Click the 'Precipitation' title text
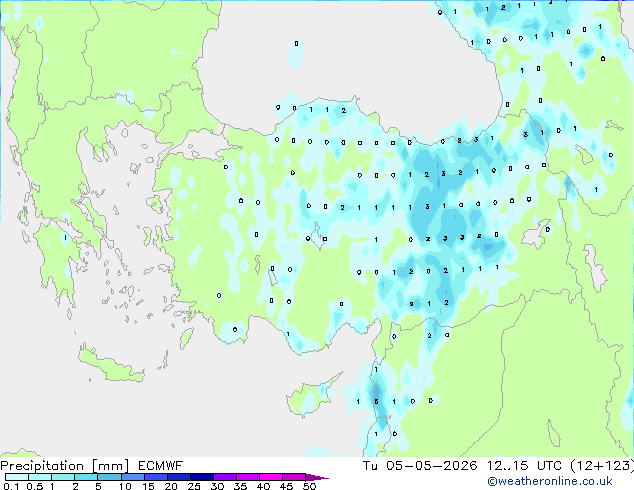The height and width of the screenshot is (490, 634). [42, 466]
